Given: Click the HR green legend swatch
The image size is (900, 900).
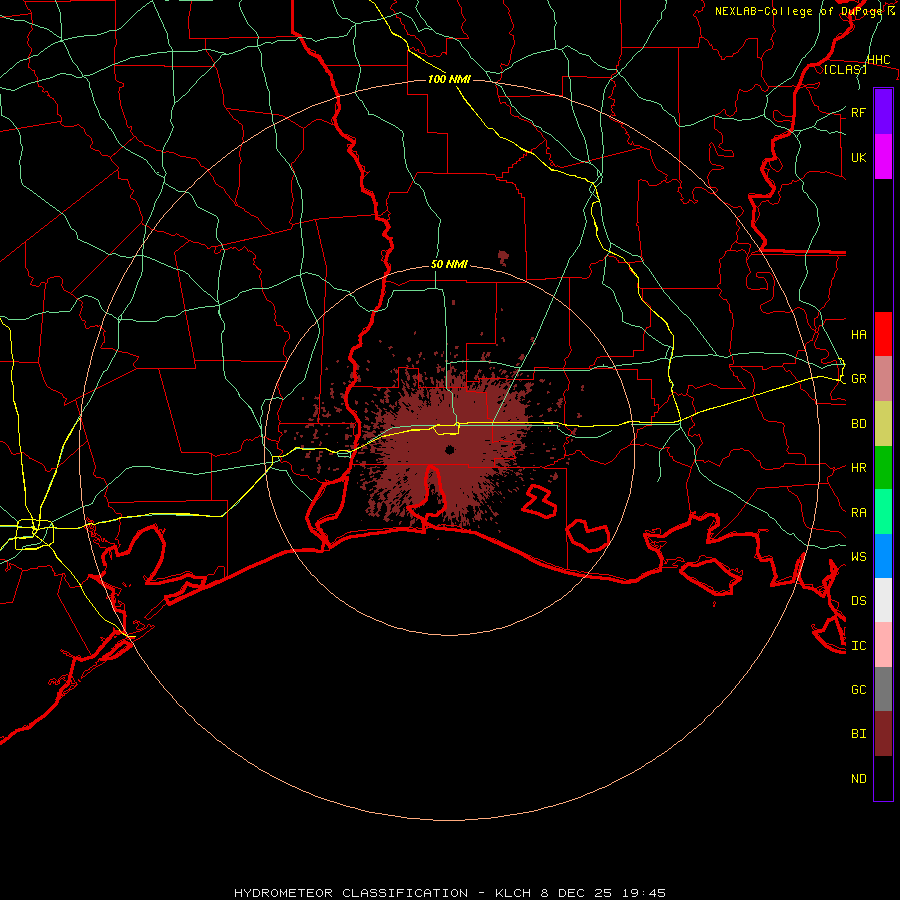Looking at the screenshot, I should click(883, 468).
